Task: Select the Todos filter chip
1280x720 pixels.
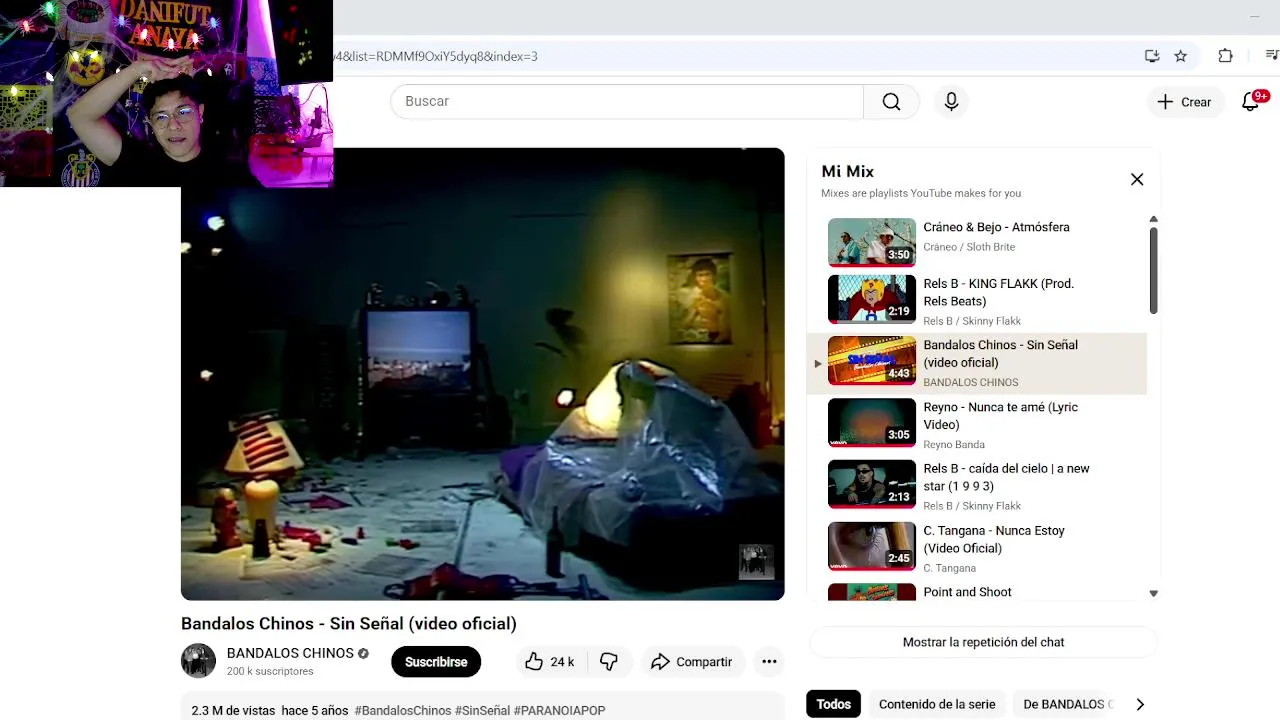Action: [833, 704]
